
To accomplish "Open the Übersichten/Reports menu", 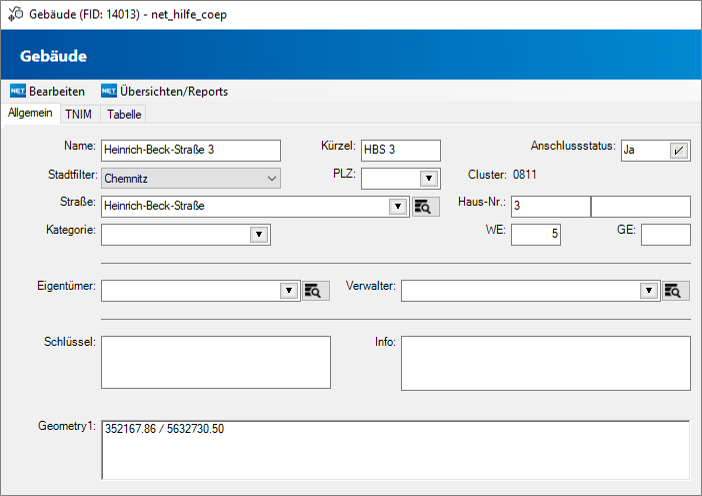I will tap(165, 91).
